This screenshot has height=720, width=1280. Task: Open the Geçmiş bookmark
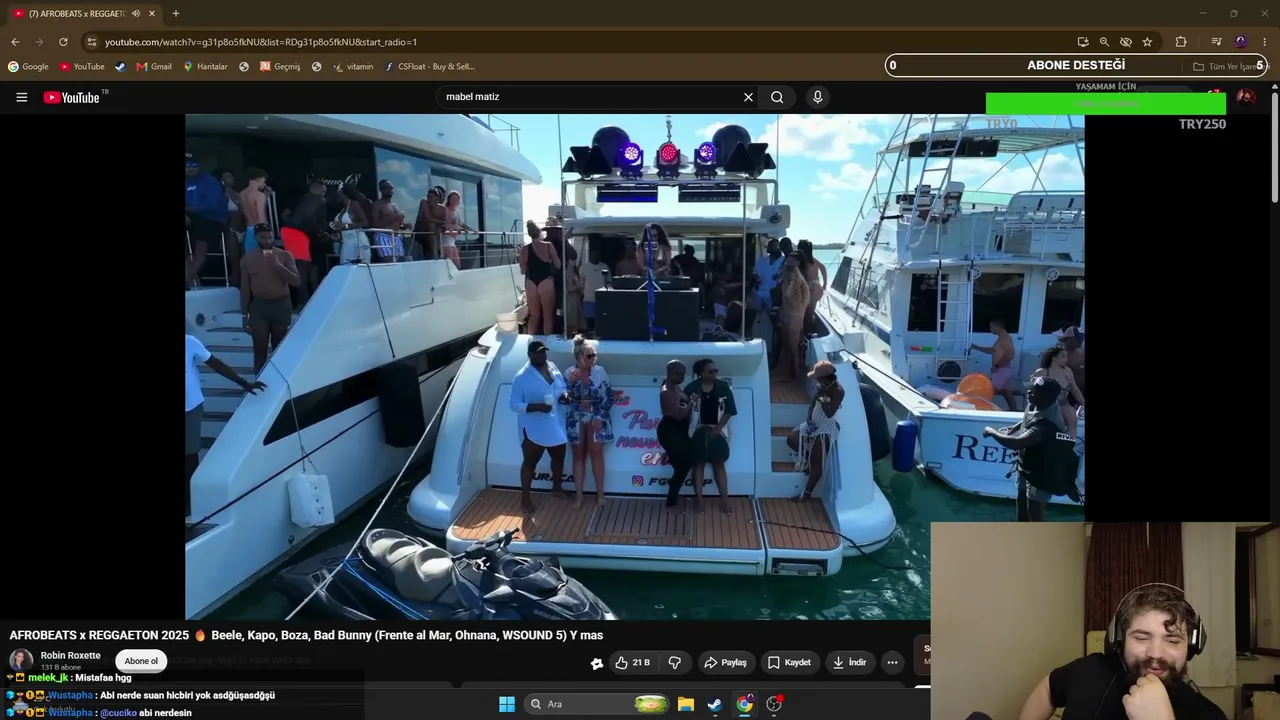(280, 67)
